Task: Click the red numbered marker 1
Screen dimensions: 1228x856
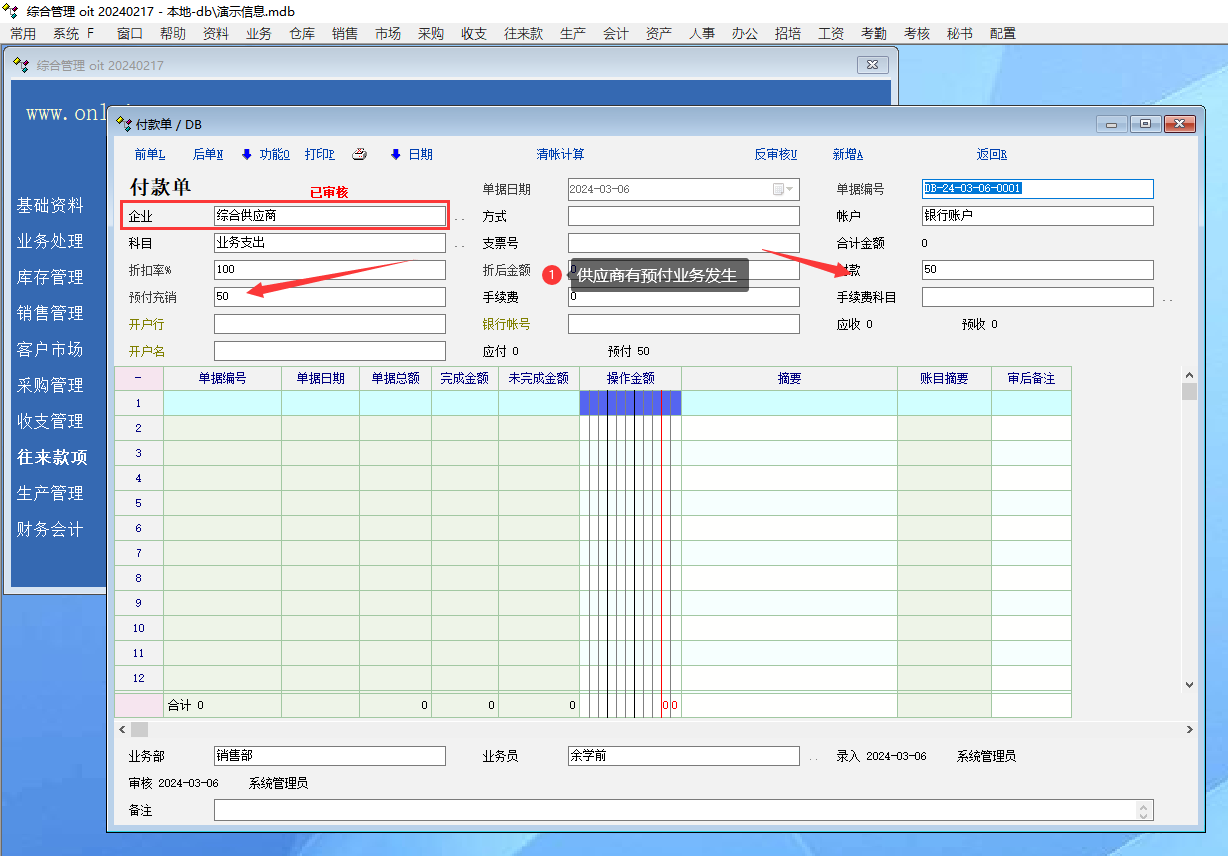Action: [551, 275]
